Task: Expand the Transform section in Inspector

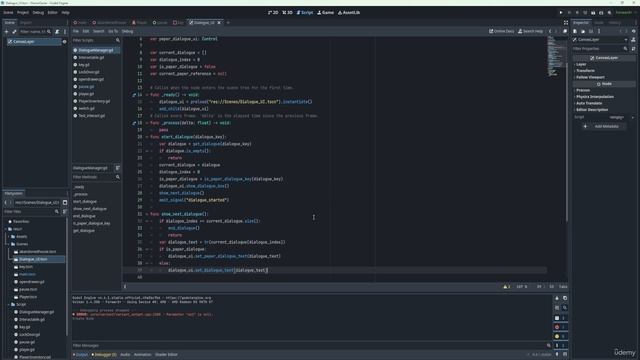Action: tap(584, 71)
